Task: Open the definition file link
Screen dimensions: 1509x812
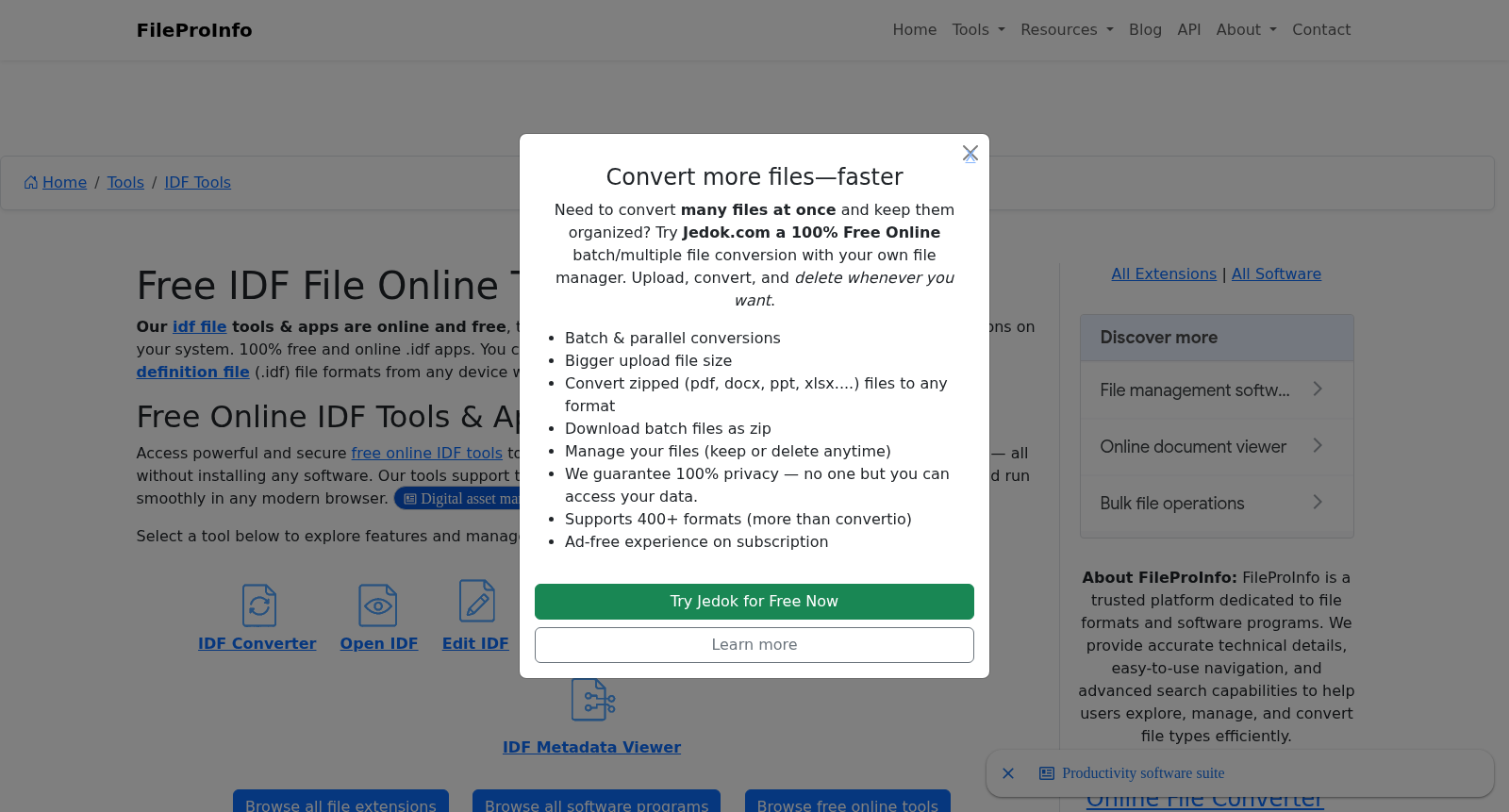Action: pos(193,373)
